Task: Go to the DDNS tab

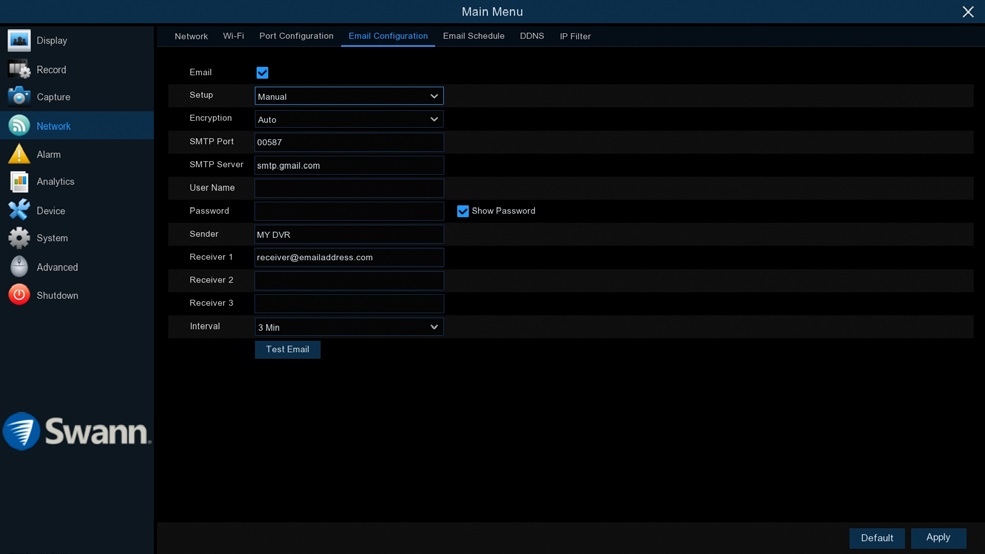Action: click(x=531, y=36)
